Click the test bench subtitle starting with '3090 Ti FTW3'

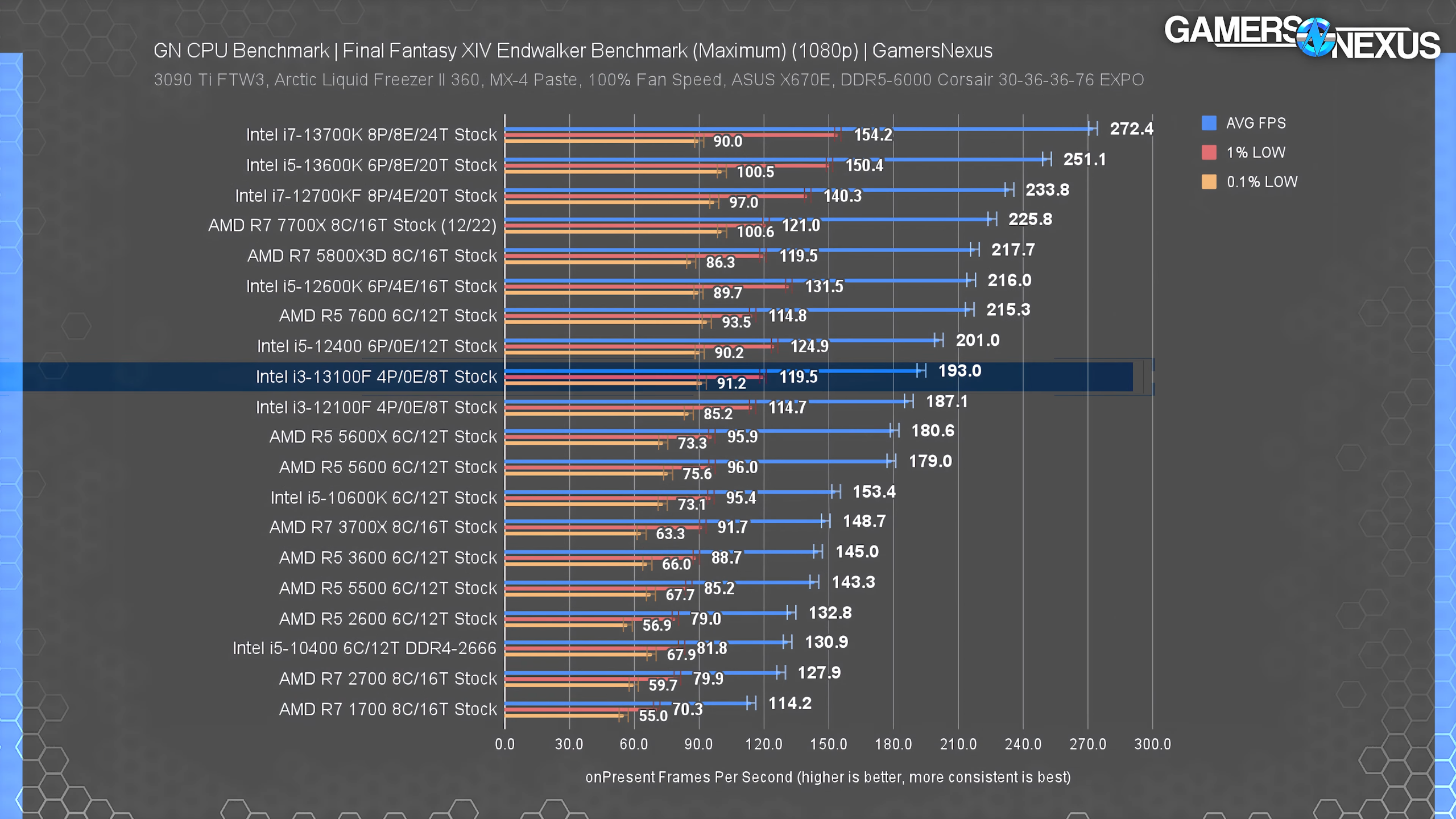648,80
